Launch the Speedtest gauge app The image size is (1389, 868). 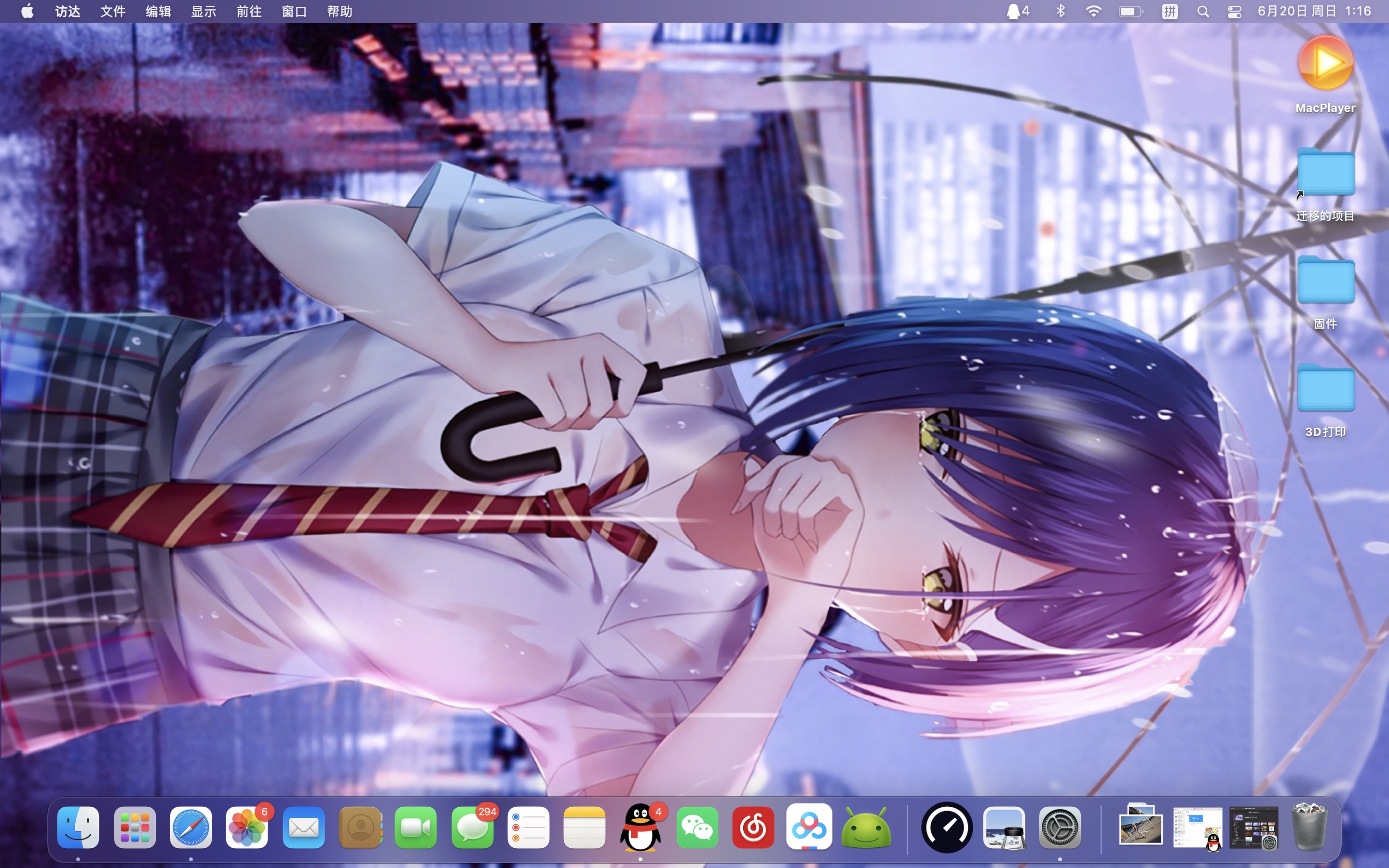pos(947,827)
